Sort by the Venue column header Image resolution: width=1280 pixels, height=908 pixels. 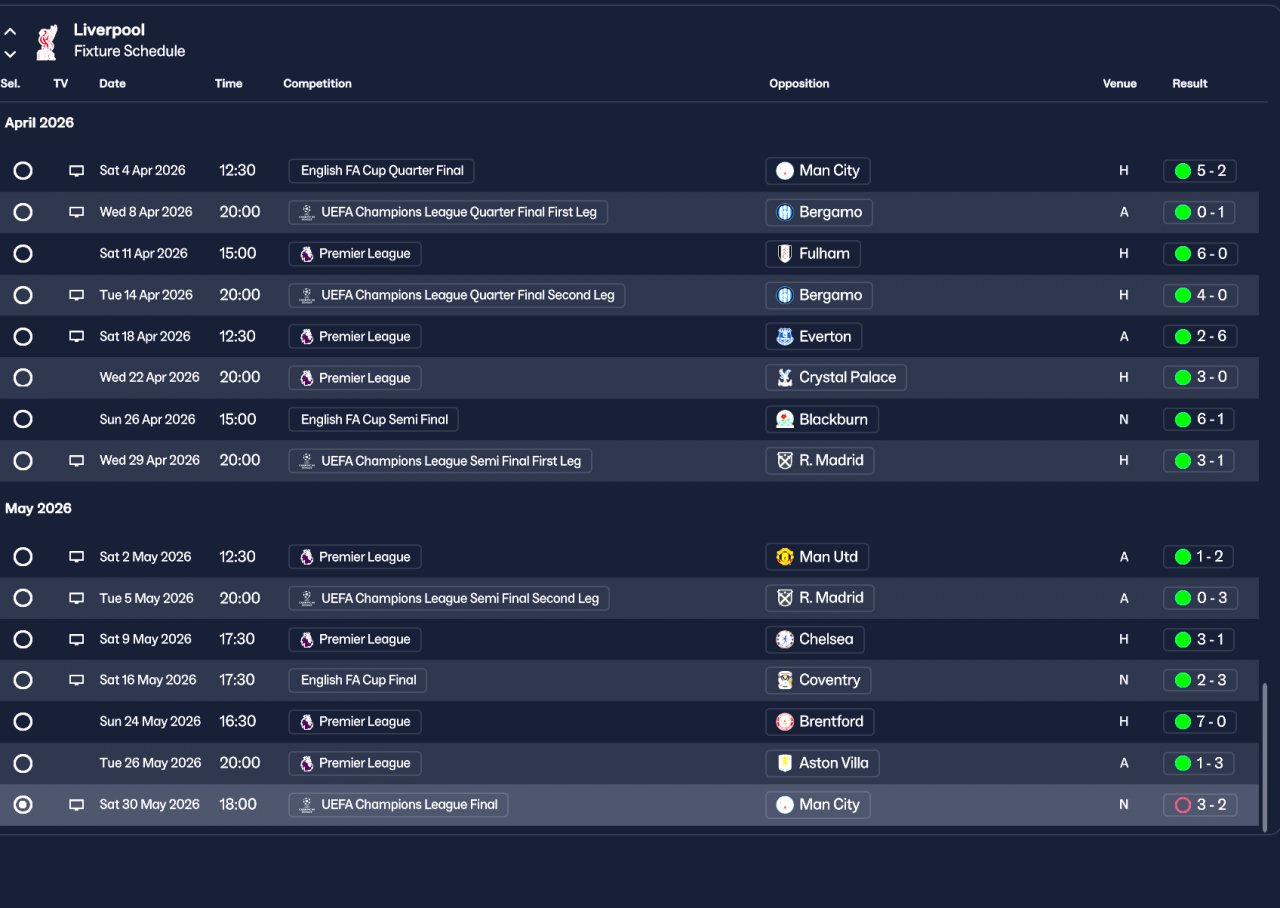(x=1120, y=84)
